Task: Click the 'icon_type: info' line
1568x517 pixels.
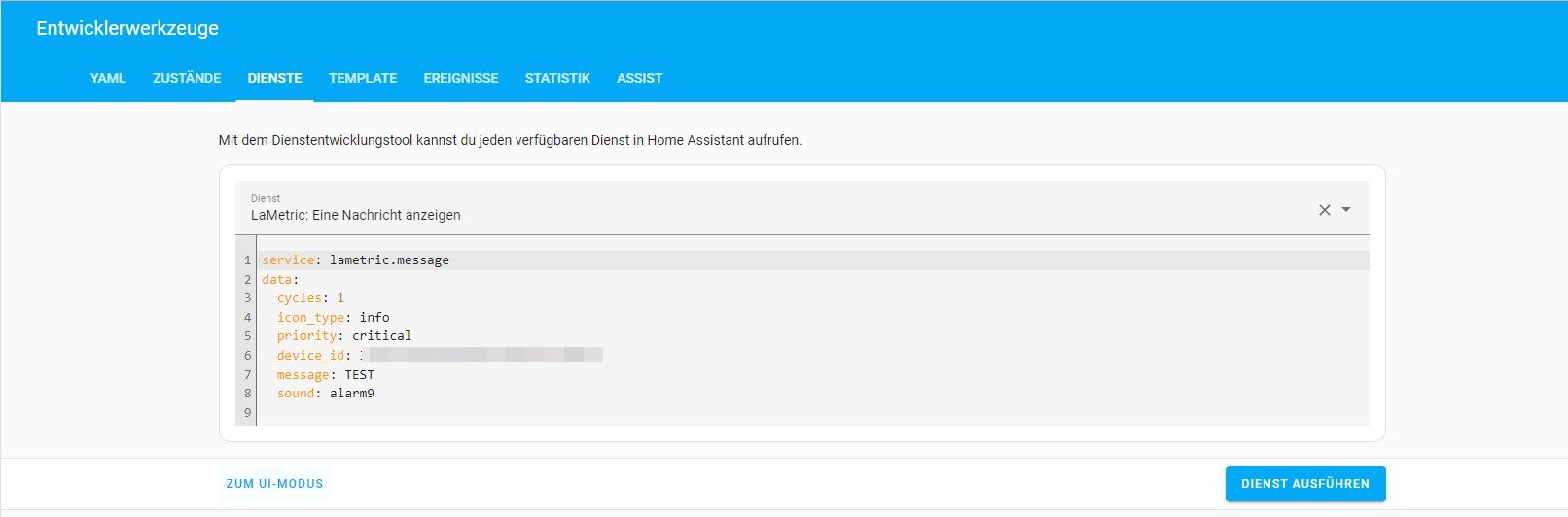Action: coord(333,317)
